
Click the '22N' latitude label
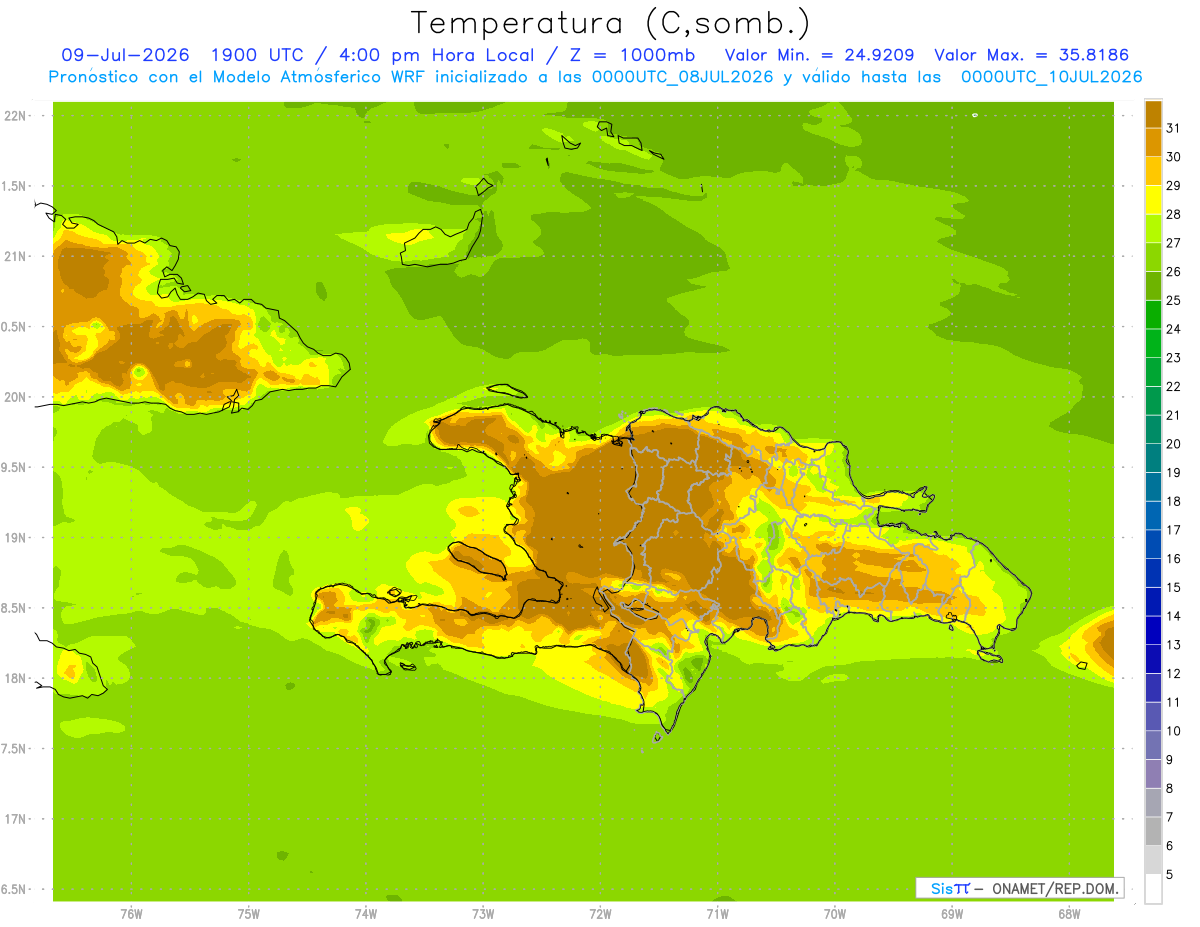pyautogui.click(x=17, y=116)
